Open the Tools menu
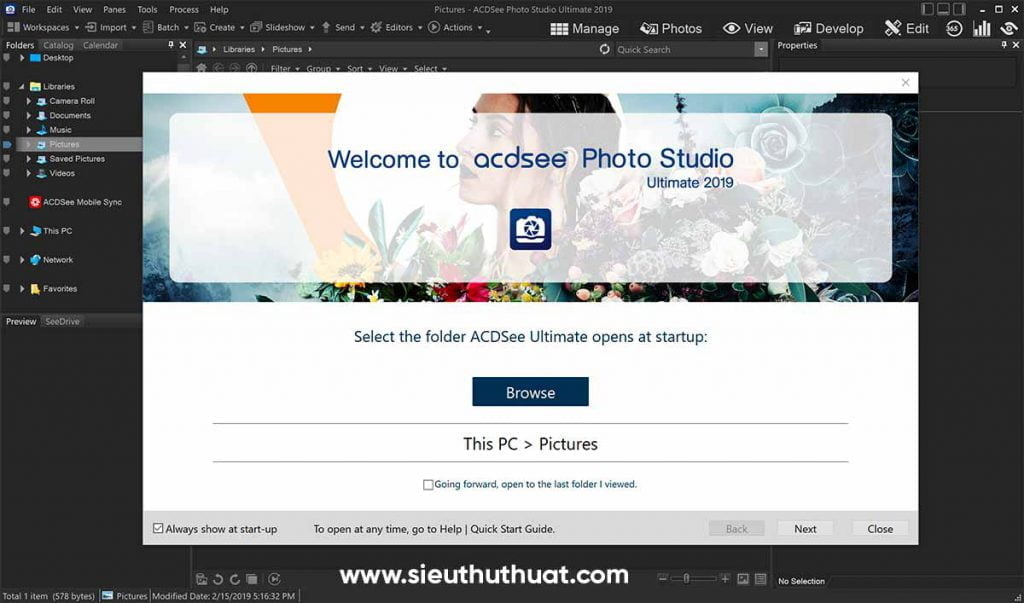This screenshot has height=603, width=1024. [146, 8]
